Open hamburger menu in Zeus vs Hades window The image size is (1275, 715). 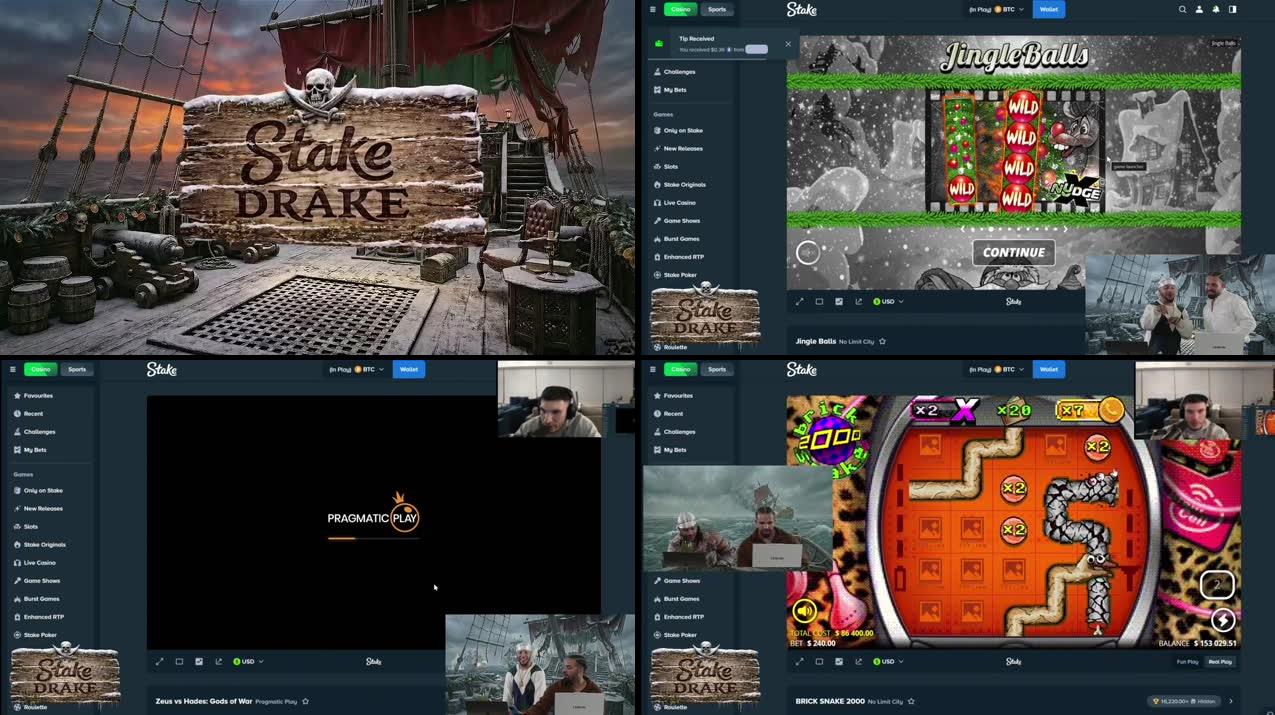(x=13, y=369)
